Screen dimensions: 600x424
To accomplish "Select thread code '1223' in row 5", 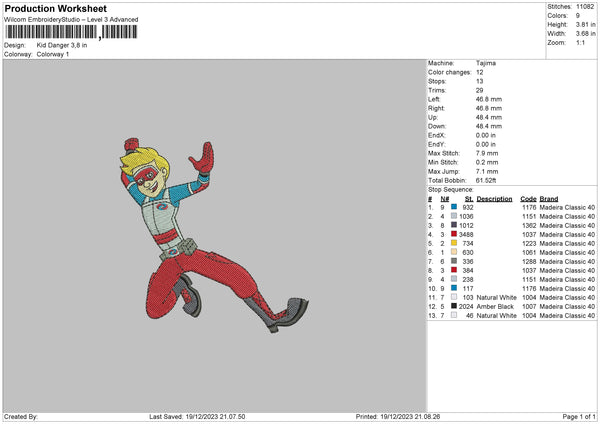I will coord(529,243).
